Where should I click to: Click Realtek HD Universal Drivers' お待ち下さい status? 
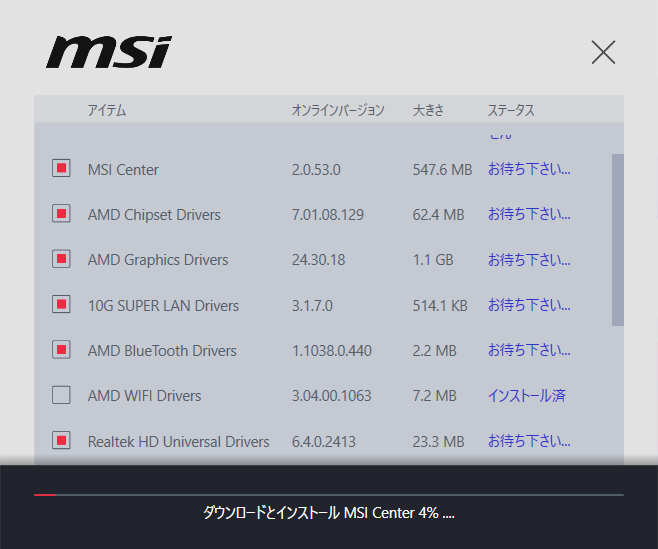click(x=529, y=441)
